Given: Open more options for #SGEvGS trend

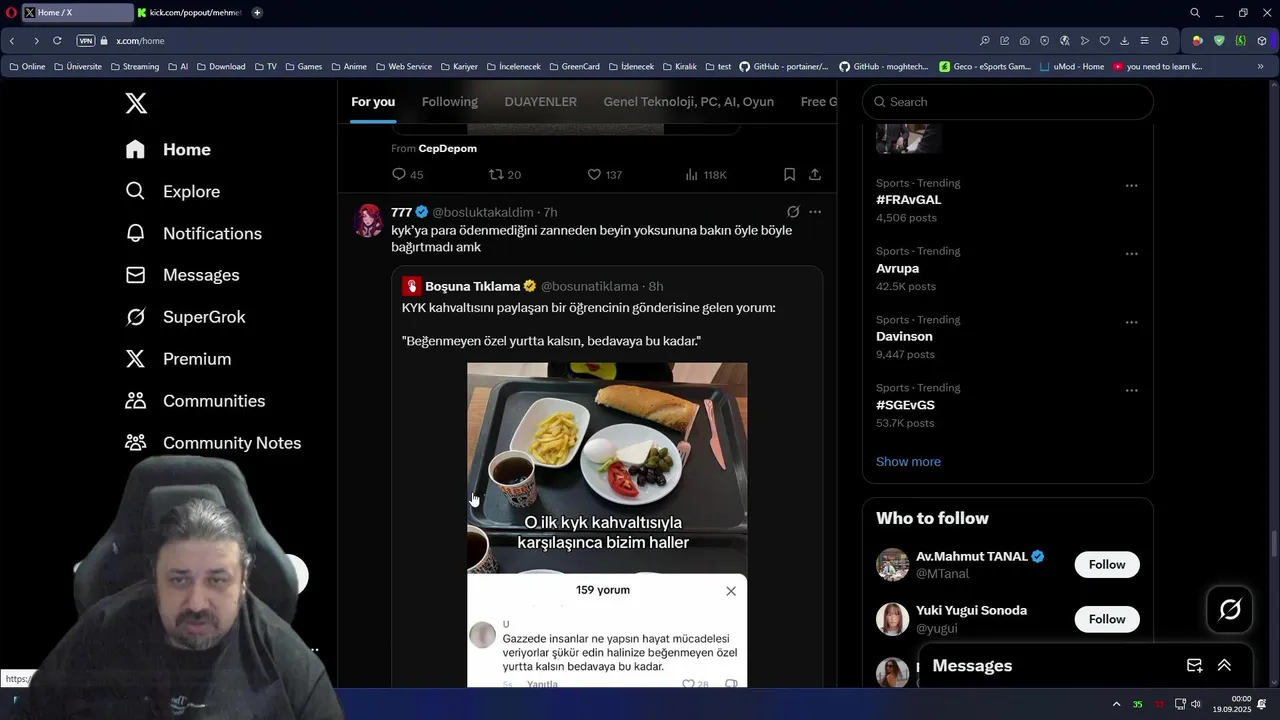Looking at the screenshot, I should coord(1131,390).
